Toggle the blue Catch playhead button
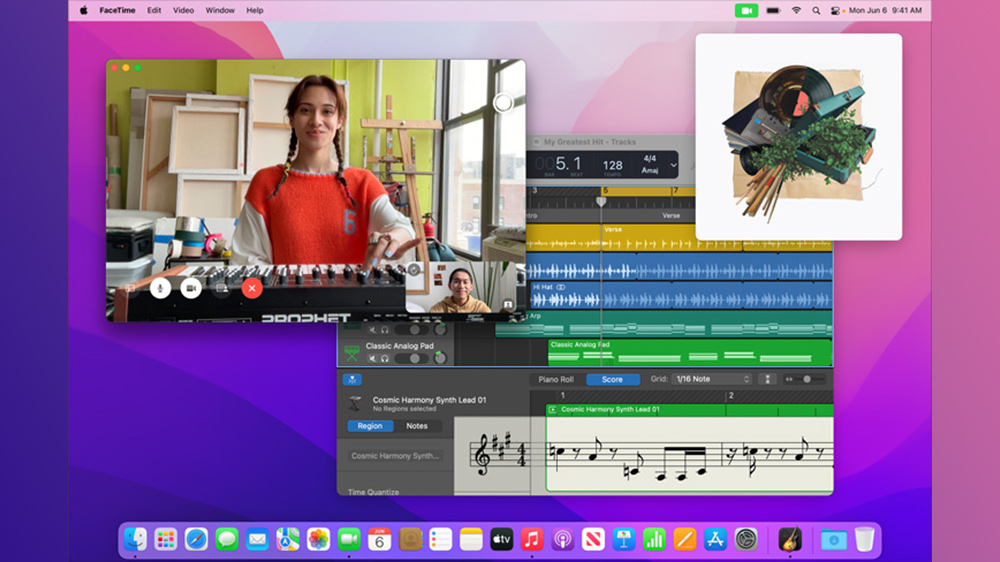 point(352,380)
